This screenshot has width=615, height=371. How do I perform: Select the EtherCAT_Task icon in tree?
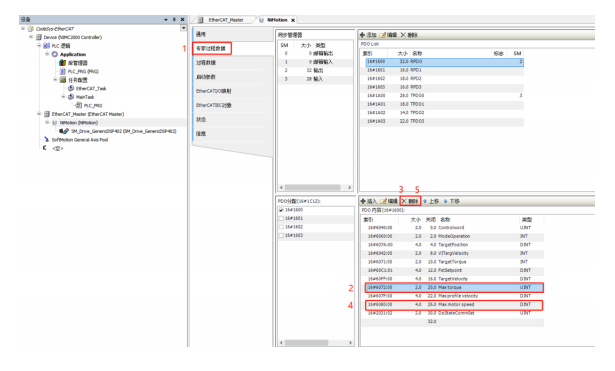coord(71,88)
